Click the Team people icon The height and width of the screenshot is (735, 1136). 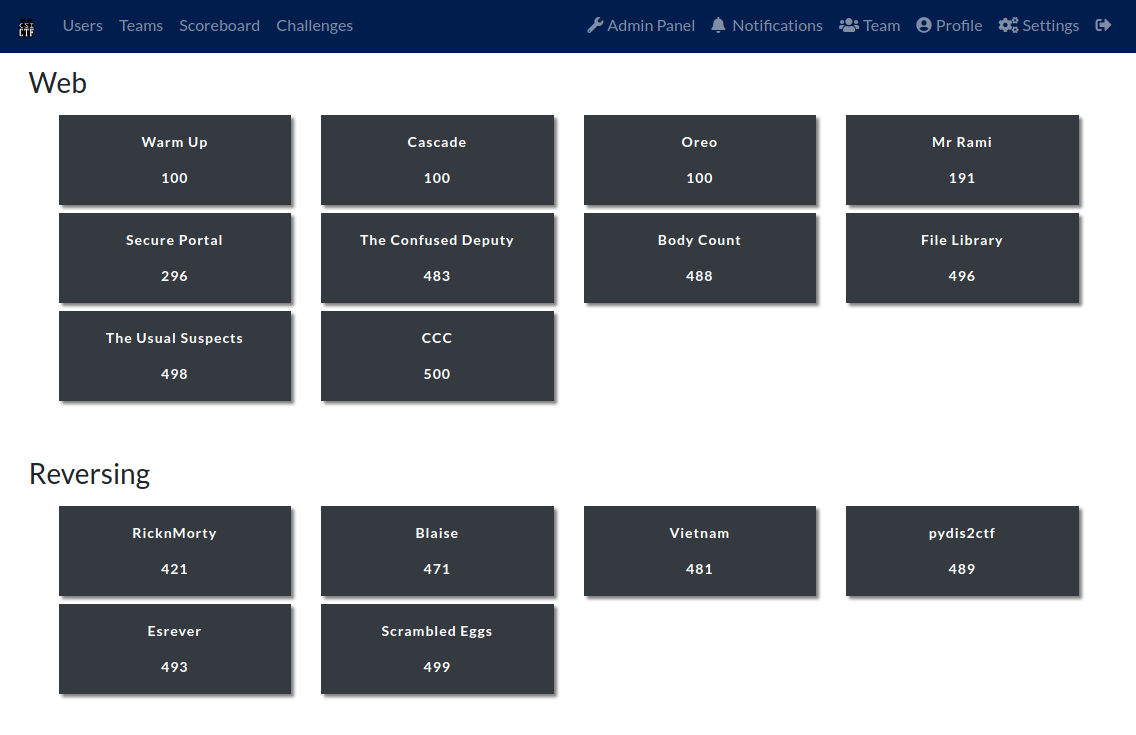point(849,25)
